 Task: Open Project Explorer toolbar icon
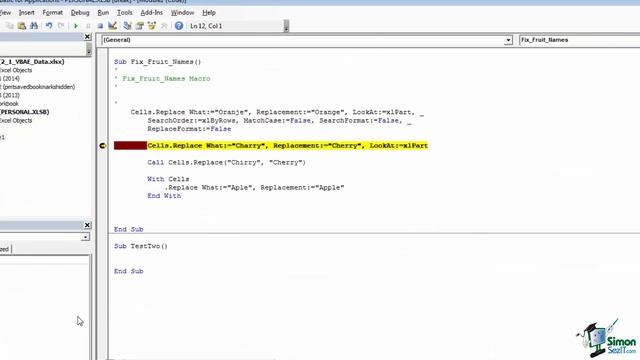click(x=127, y=26)
